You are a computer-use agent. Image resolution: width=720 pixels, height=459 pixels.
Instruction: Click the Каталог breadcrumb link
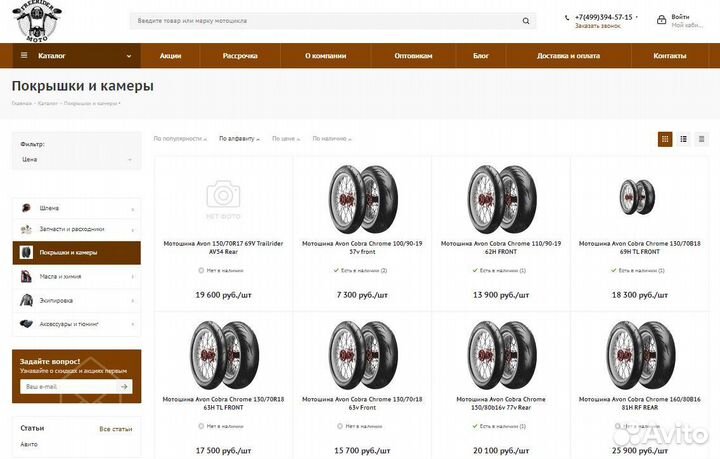48,103
